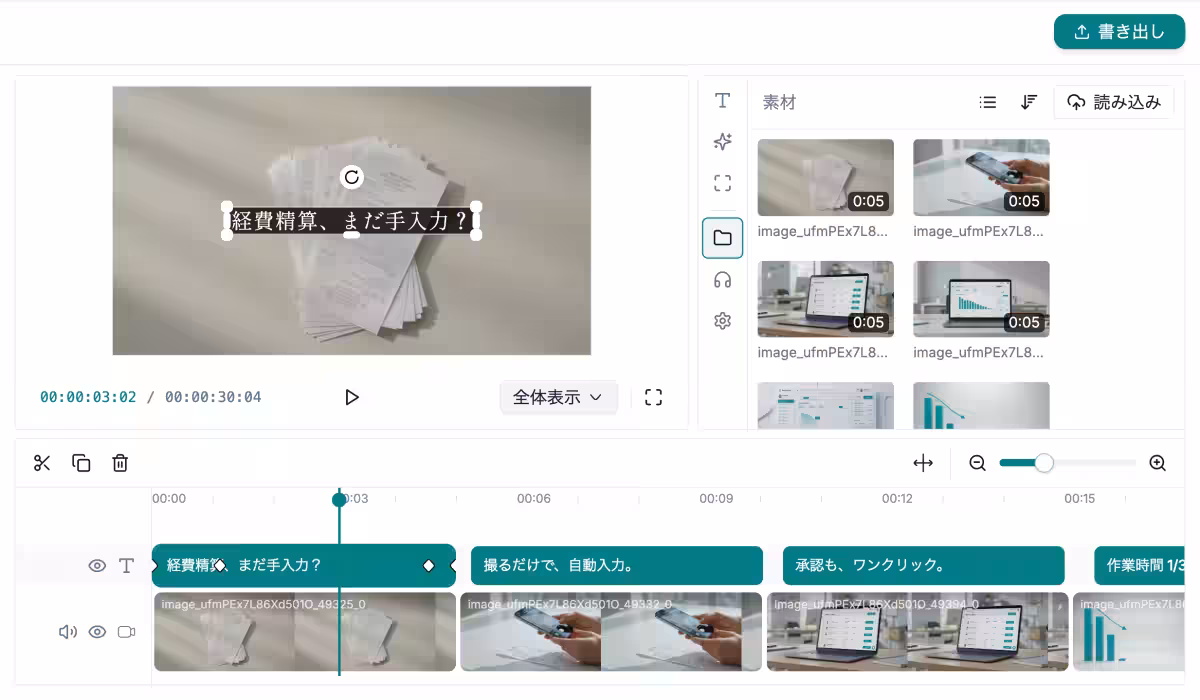Select the 承認も、ワンクリック。 text clip

click(x=924, y=565)
